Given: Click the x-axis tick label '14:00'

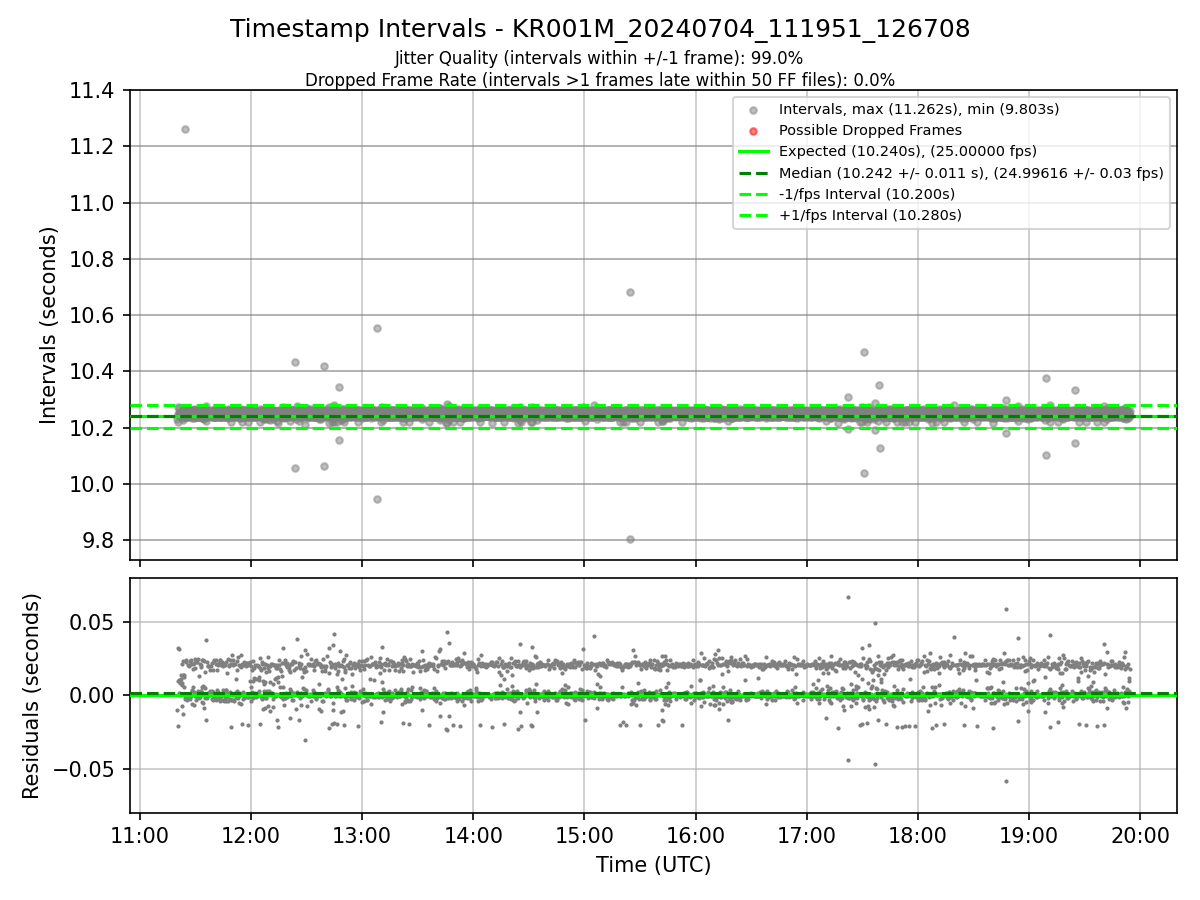Looking at the screenshot, I should pos(473,834).
